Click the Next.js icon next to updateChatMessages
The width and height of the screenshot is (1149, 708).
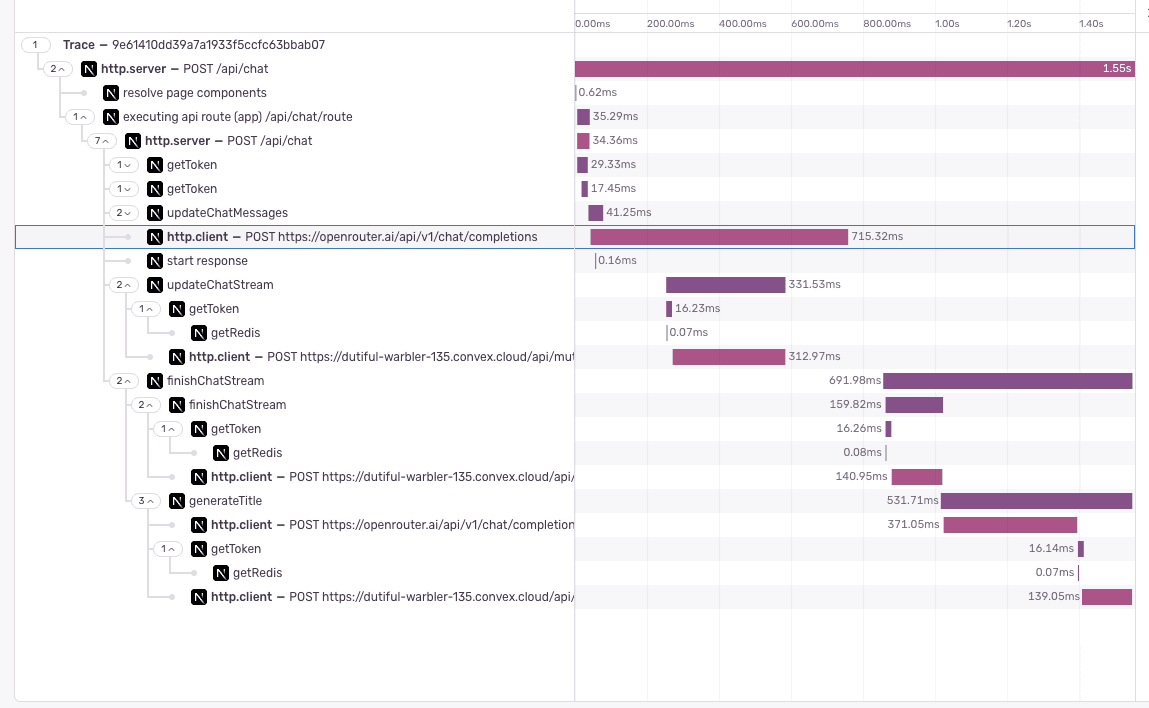155,213
